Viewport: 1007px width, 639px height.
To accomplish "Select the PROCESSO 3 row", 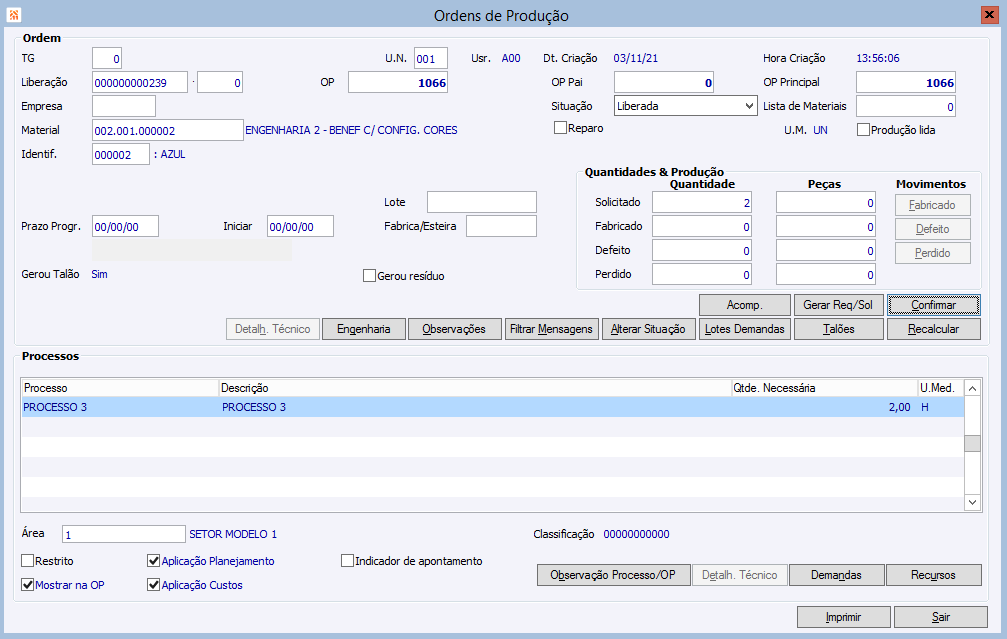I will click(x=493, y=407).
